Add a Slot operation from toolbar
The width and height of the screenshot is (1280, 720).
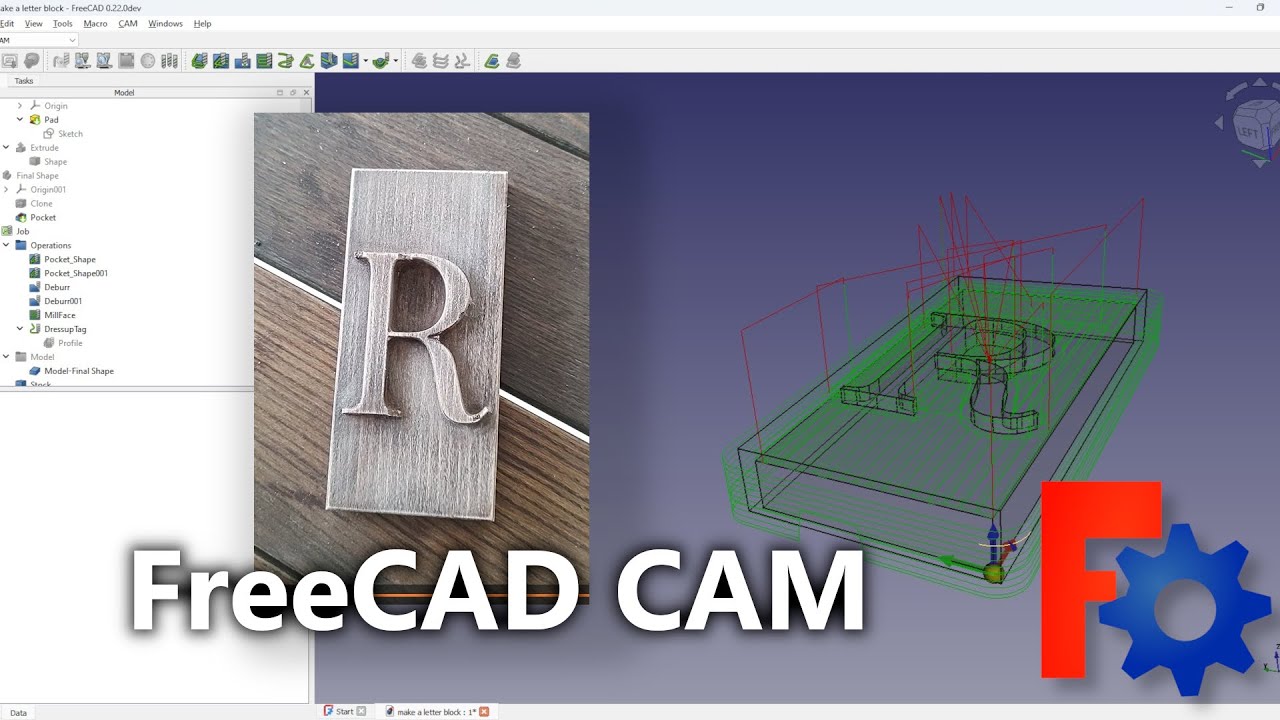coord(329,61)
